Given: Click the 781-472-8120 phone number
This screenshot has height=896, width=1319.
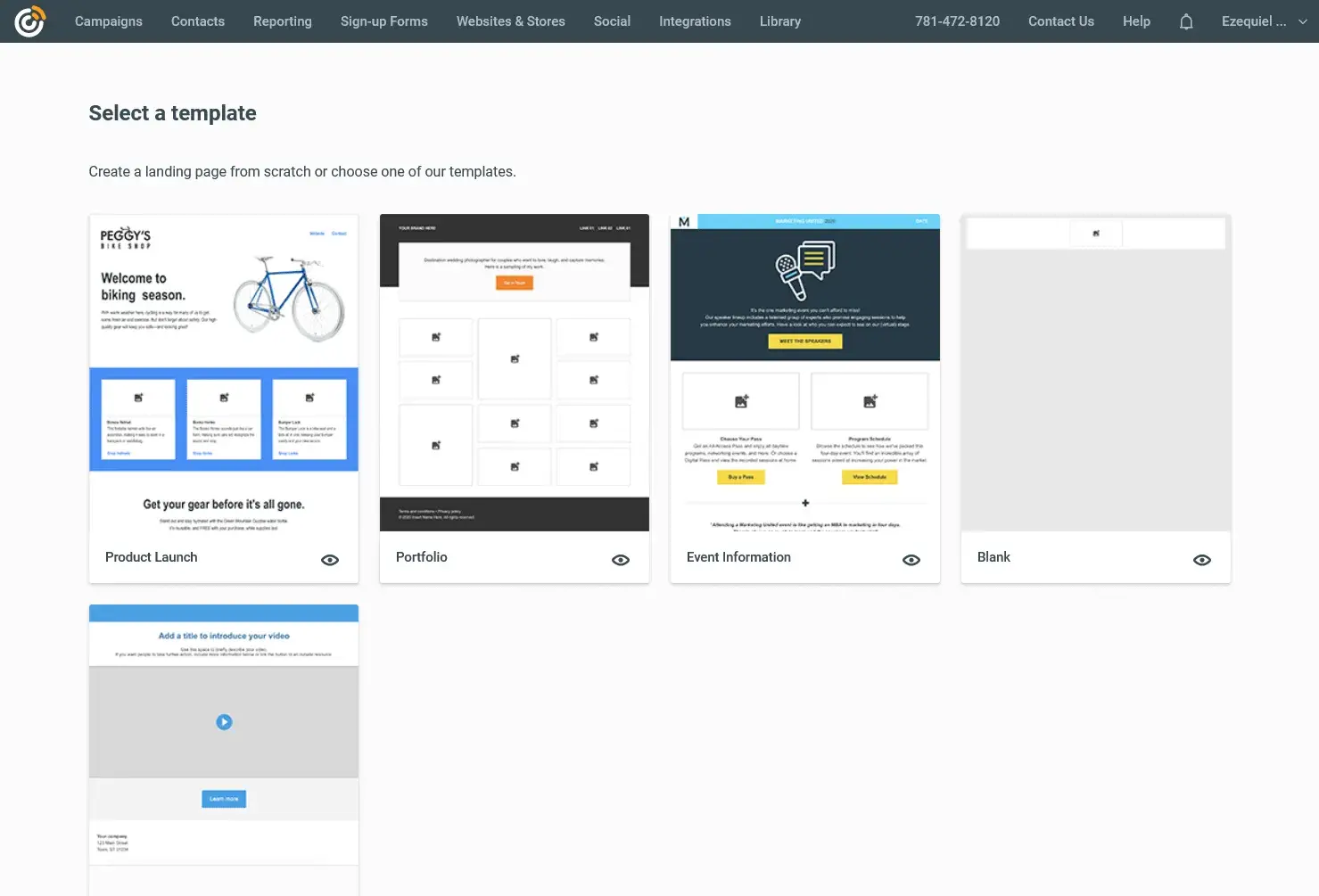Looking at the screenshot, I should point(956,21).
